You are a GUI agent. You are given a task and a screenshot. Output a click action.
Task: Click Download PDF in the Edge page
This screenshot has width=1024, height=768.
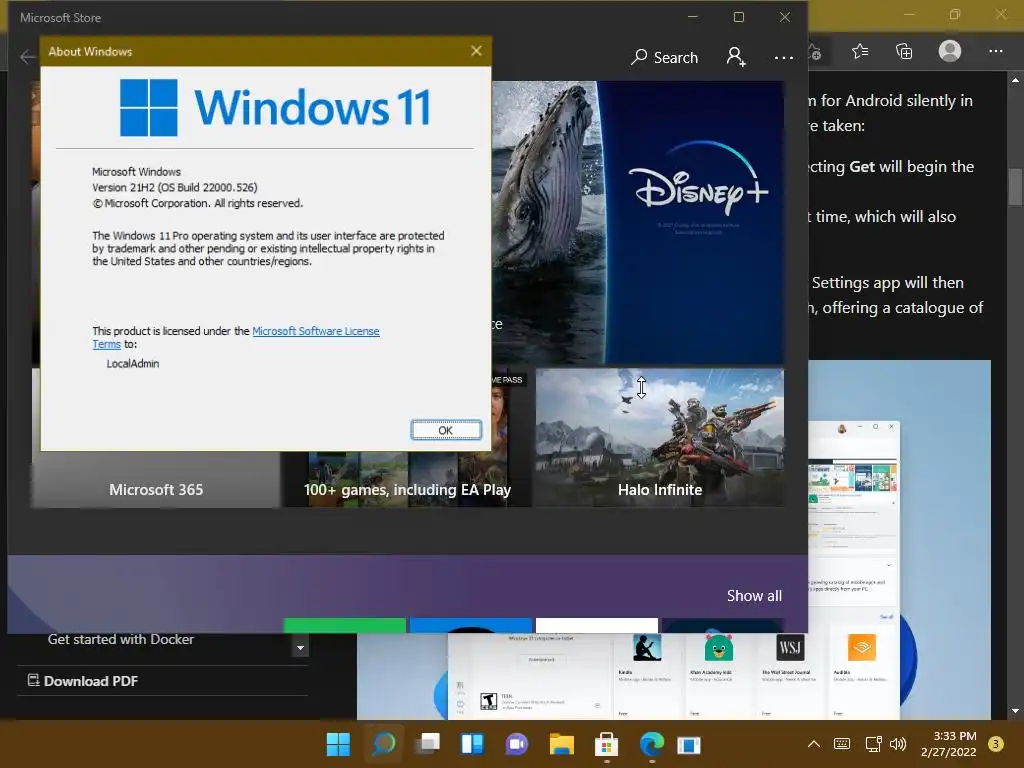click(83, 681)
